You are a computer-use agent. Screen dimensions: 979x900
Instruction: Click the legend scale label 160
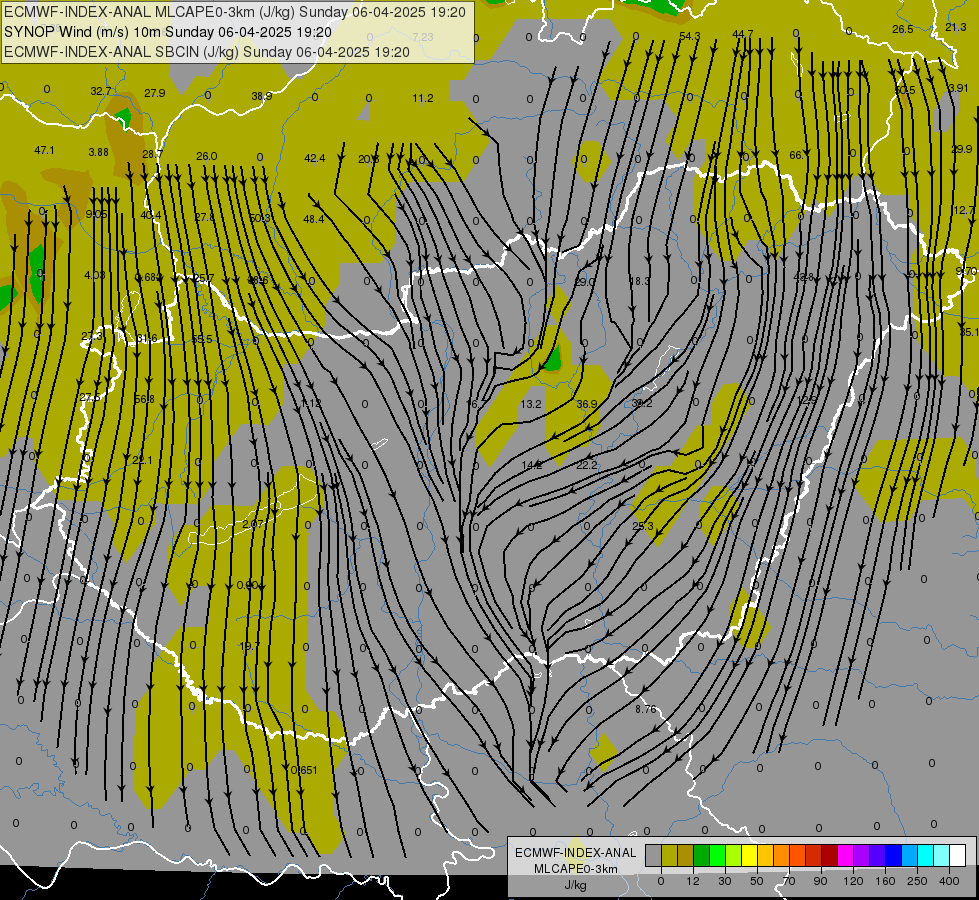(885, 881)
